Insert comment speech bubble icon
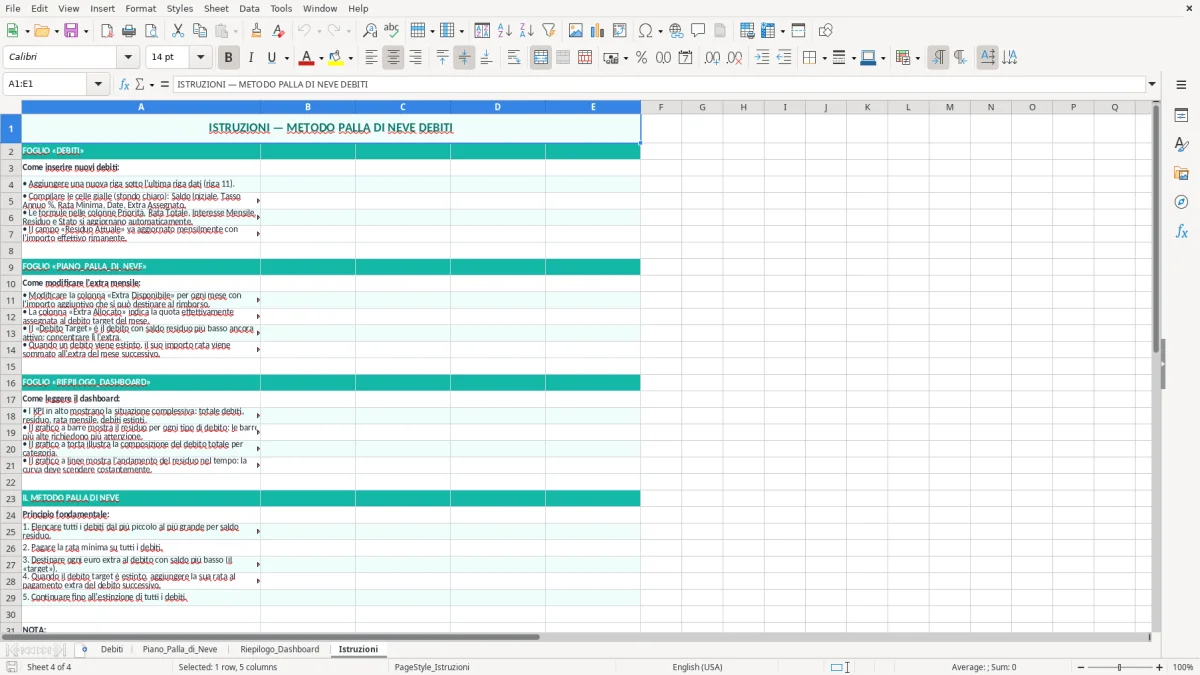Image resolution: width=1200 pixels, height=675 pixels. (x=698, y=31)
